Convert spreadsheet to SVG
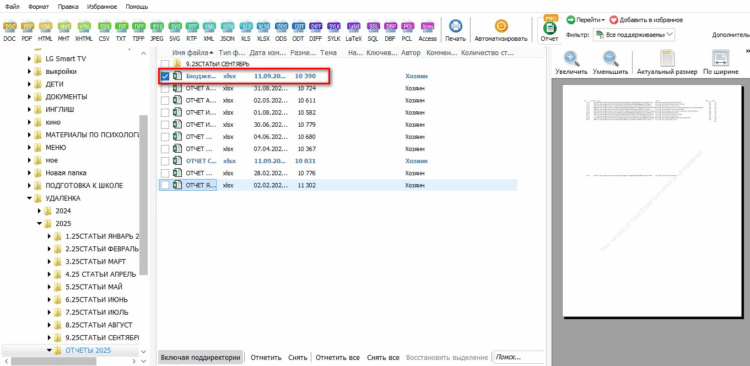The width and height of the screenshot is (750, 366). [175, 31]
